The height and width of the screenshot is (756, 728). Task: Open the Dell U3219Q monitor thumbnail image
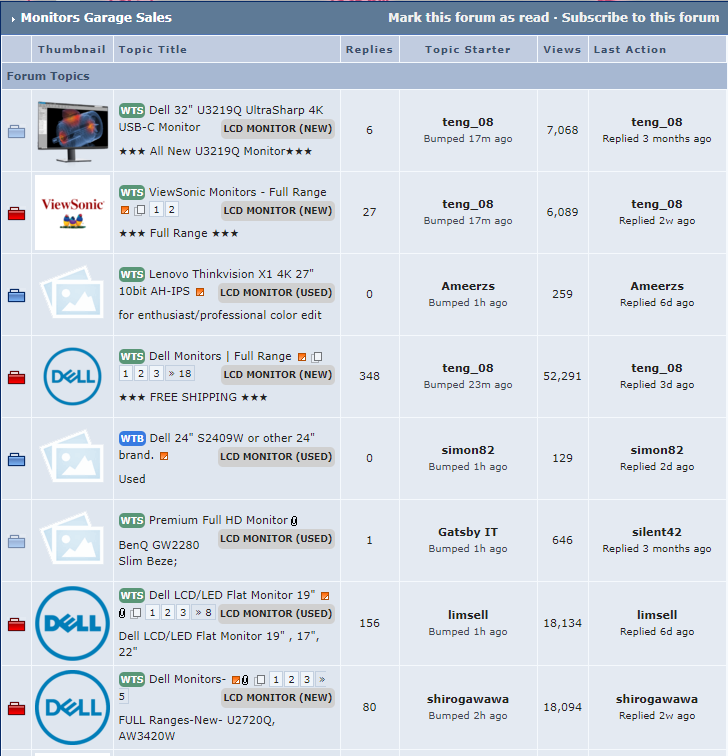pos(73,131)
